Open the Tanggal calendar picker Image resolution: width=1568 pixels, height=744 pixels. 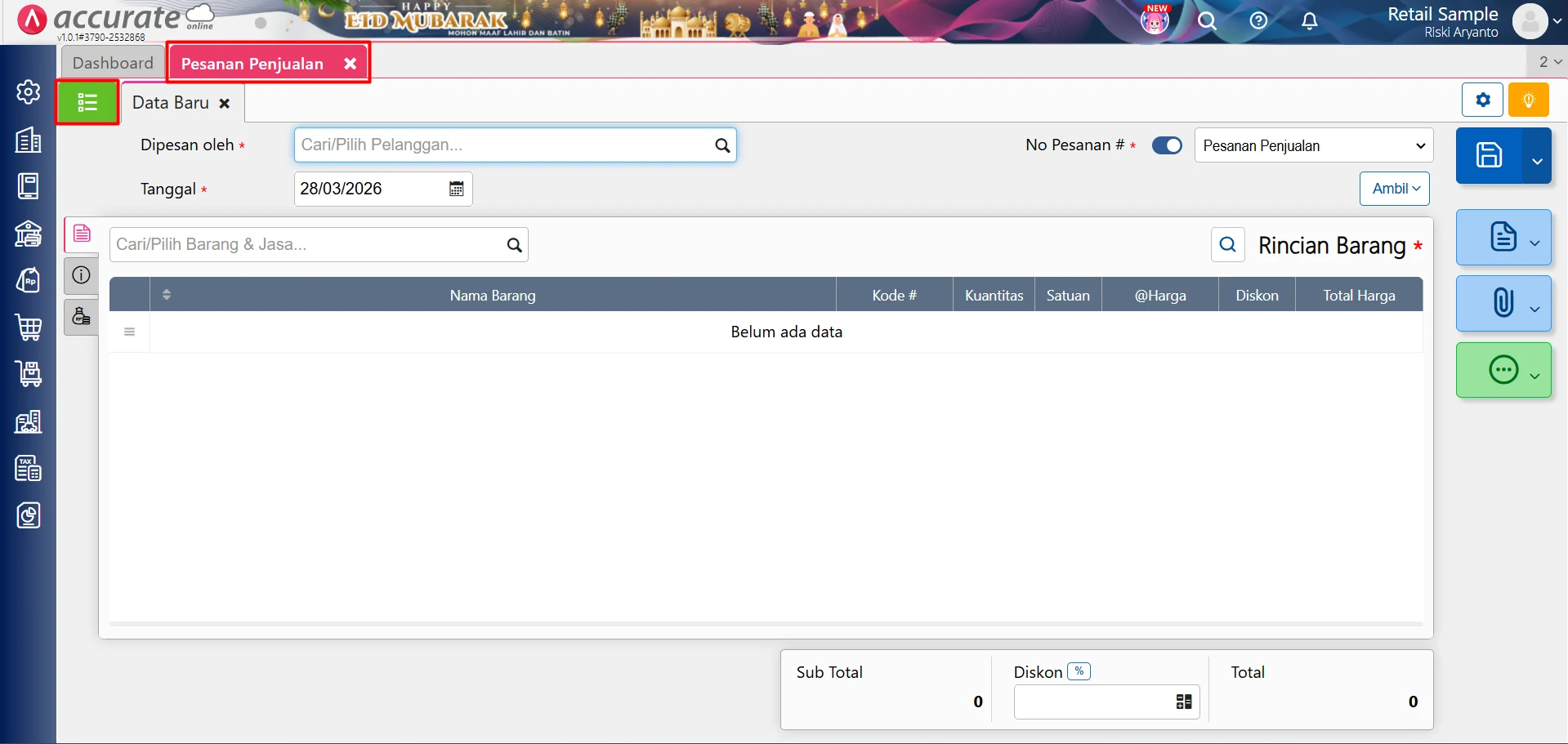click(x=456, y=189)
